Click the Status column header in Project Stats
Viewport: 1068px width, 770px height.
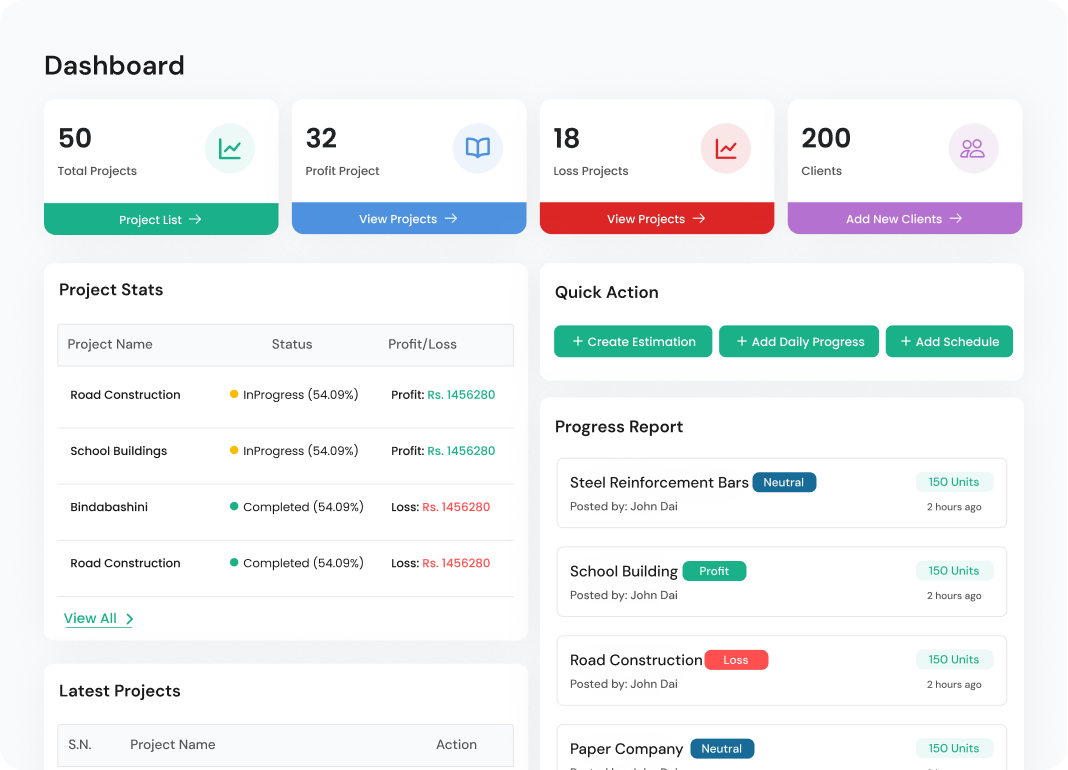tap(292, 344)
